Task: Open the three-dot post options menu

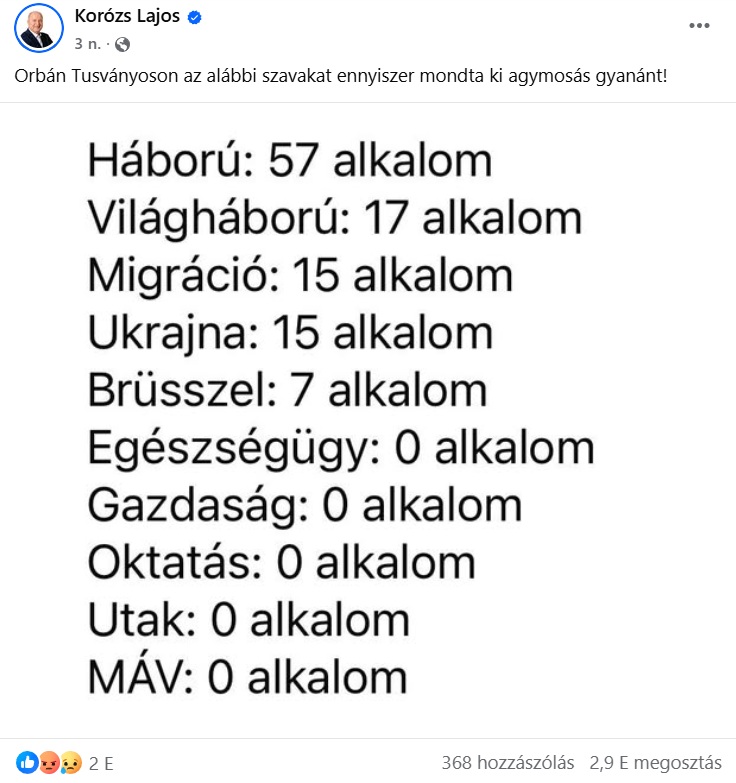Action: coord(699,25)
